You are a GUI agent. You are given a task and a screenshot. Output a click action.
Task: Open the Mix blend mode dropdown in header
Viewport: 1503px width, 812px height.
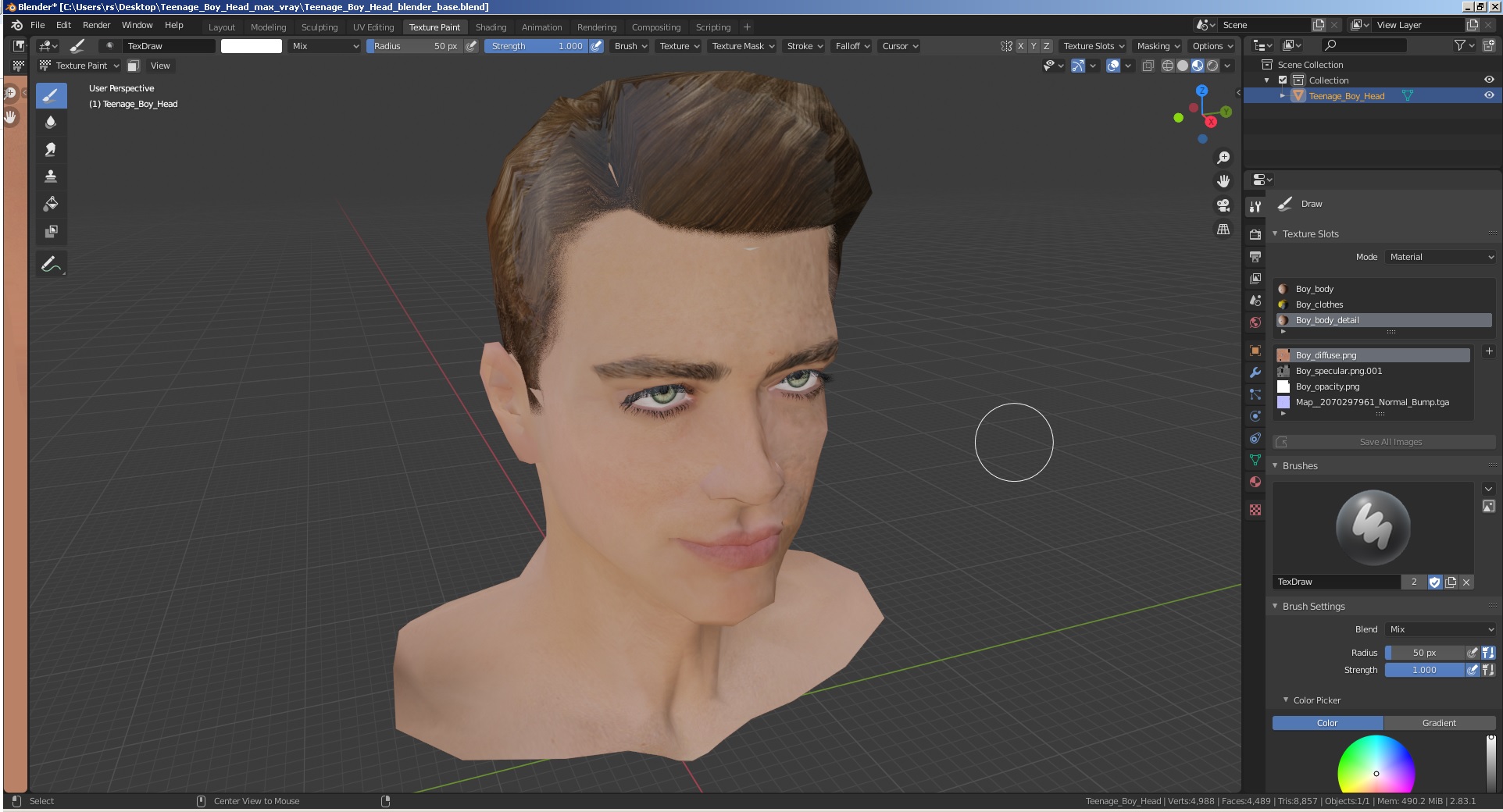[x=324, y=46]
